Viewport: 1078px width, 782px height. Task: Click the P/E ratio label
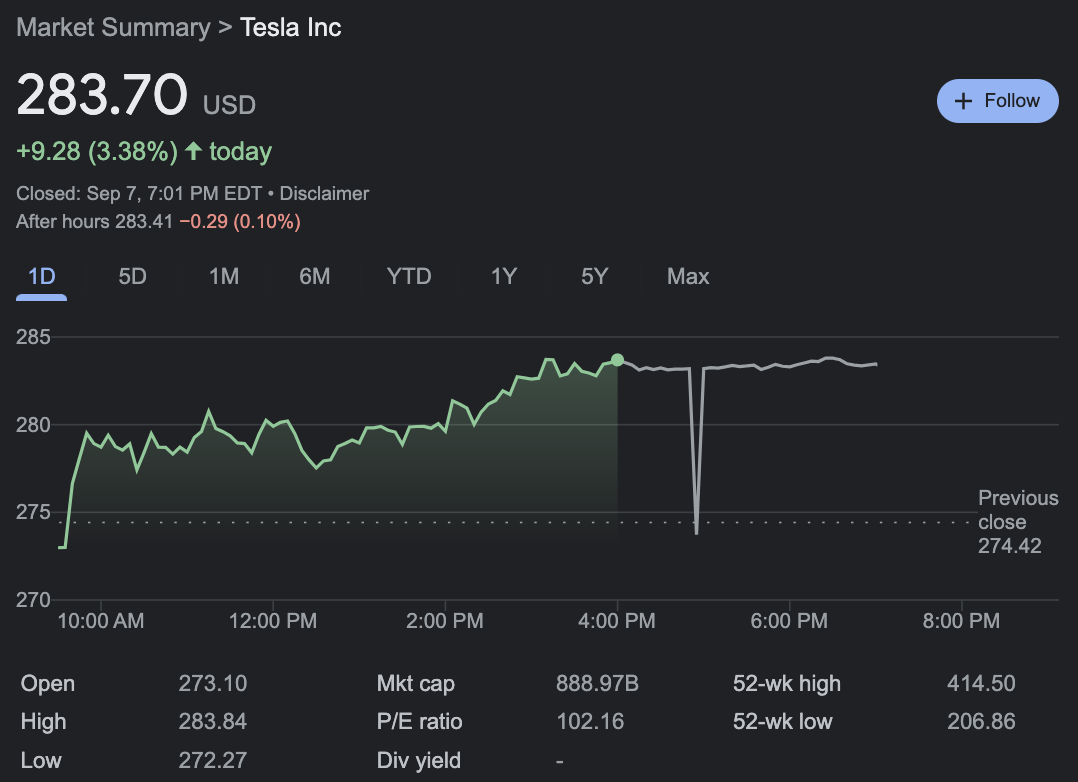click(419, 721)
